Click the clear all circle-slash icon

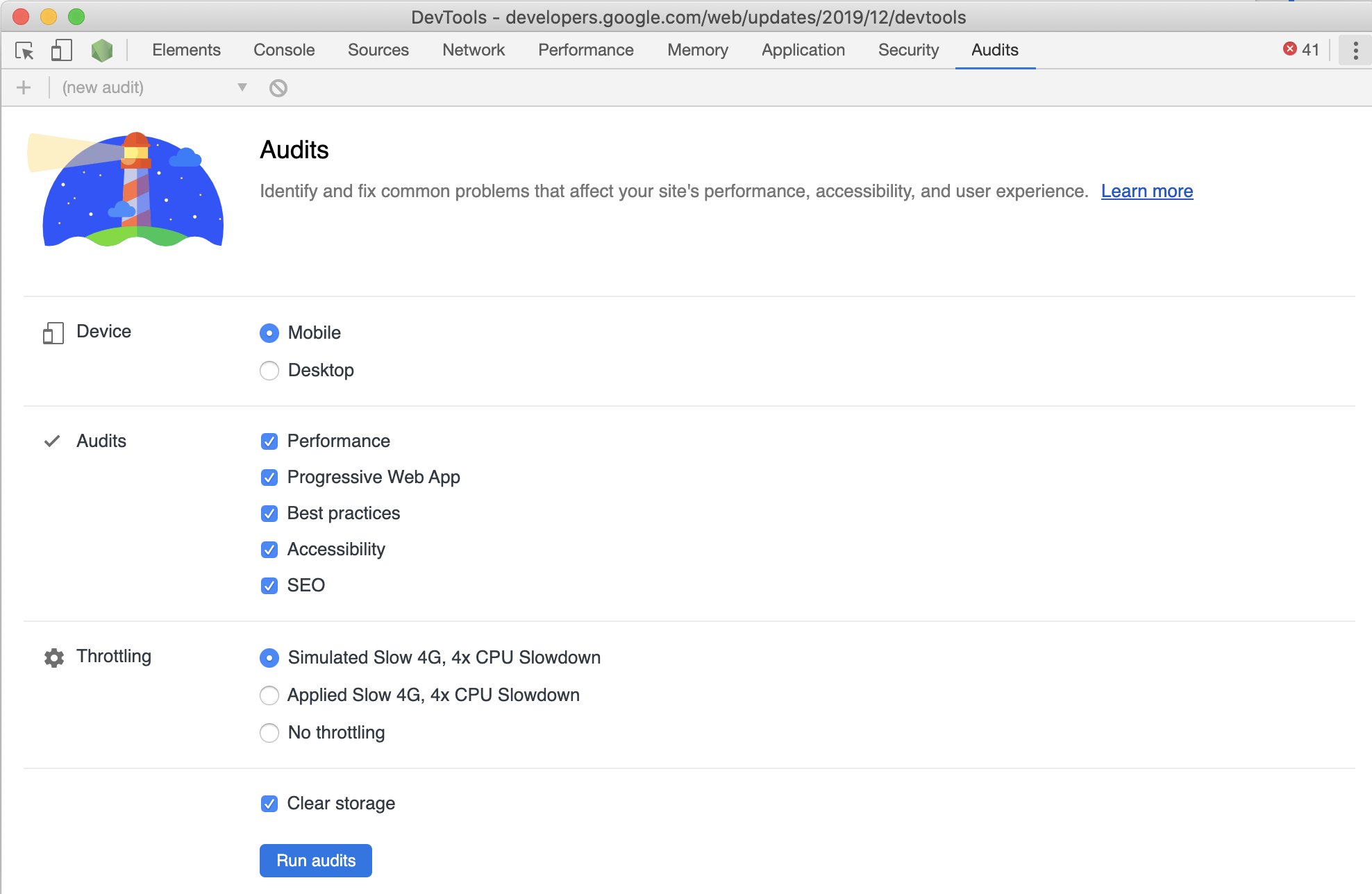point(278,88)
